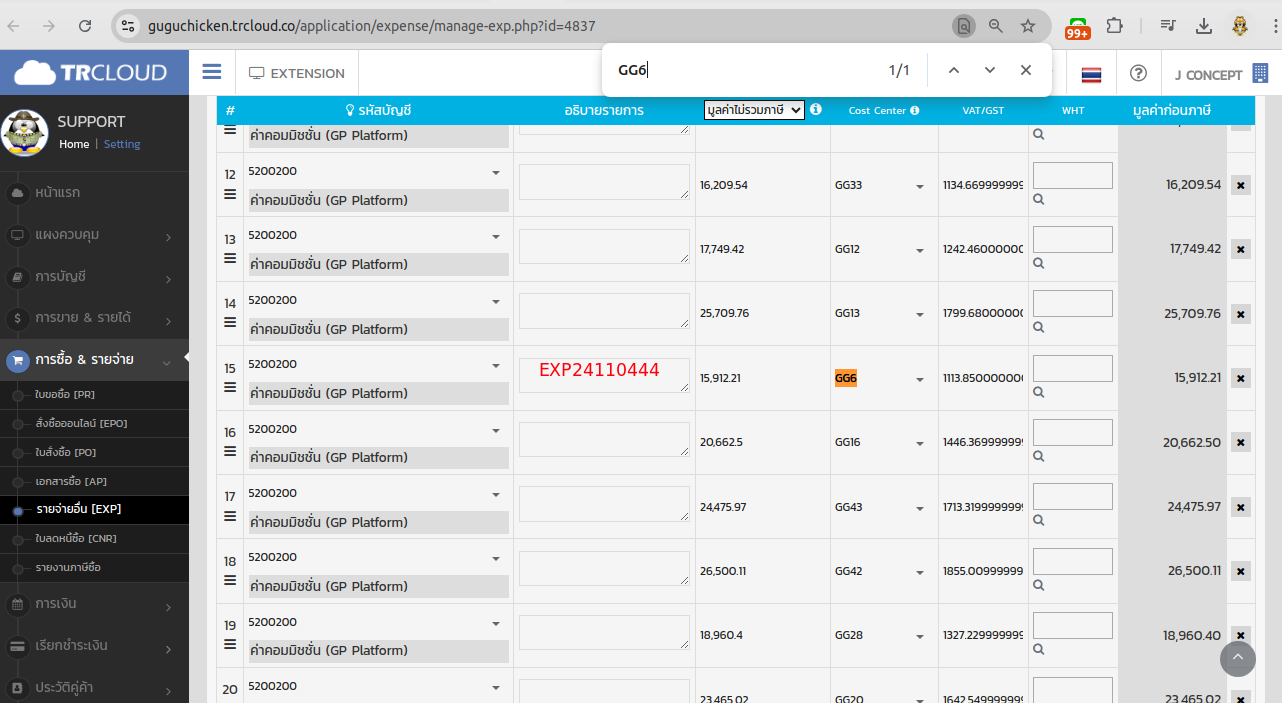Viewport: 1282px width, 703px height.
Task: Click the browser zoom magnifier icon
Action: [995, 26]
